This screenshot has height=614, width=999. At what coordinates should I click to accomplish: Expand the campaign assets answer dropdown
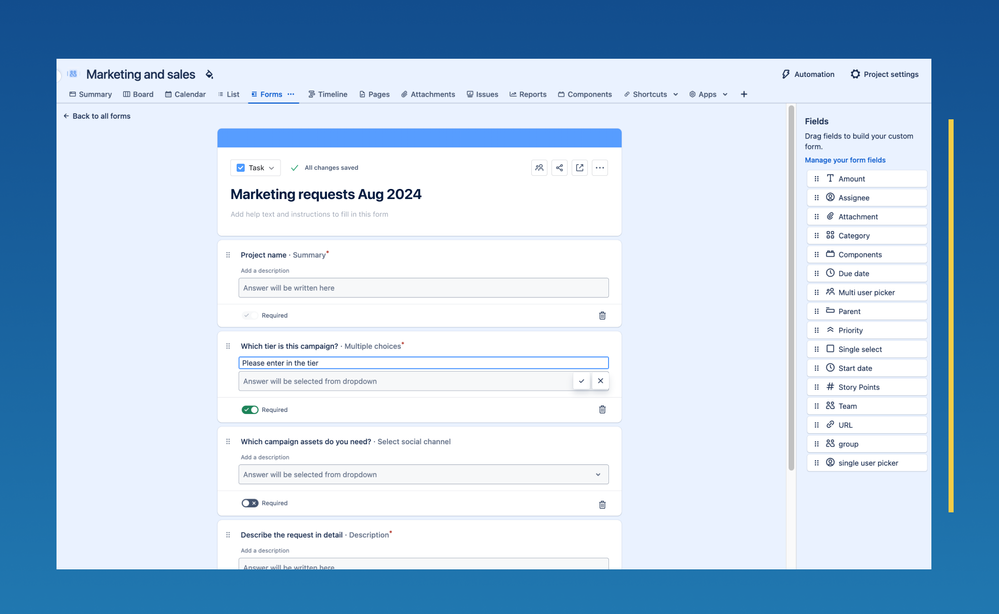click(598, 475)
